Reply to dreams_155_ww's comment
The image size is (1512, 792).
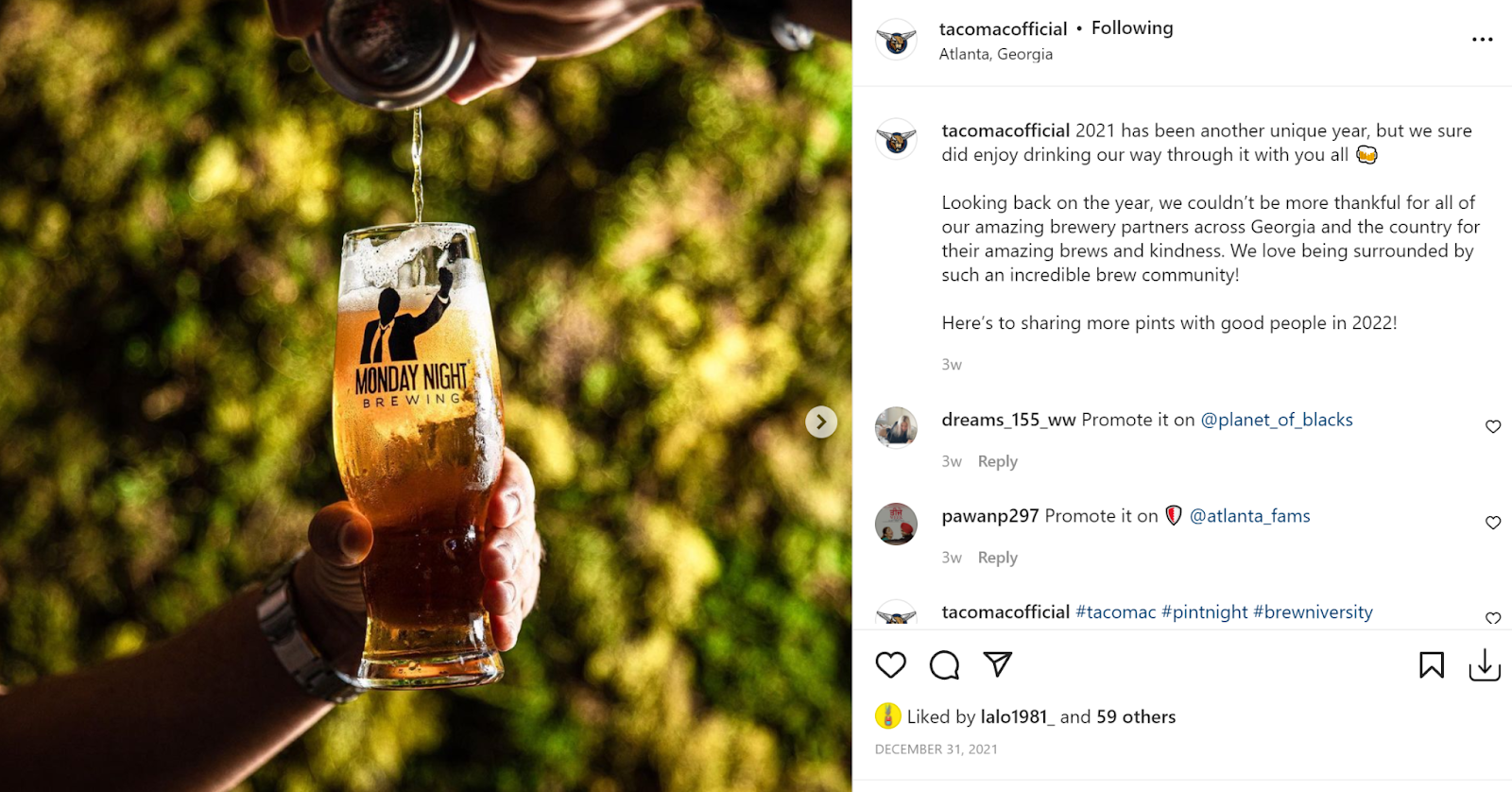tap(997, 461)
